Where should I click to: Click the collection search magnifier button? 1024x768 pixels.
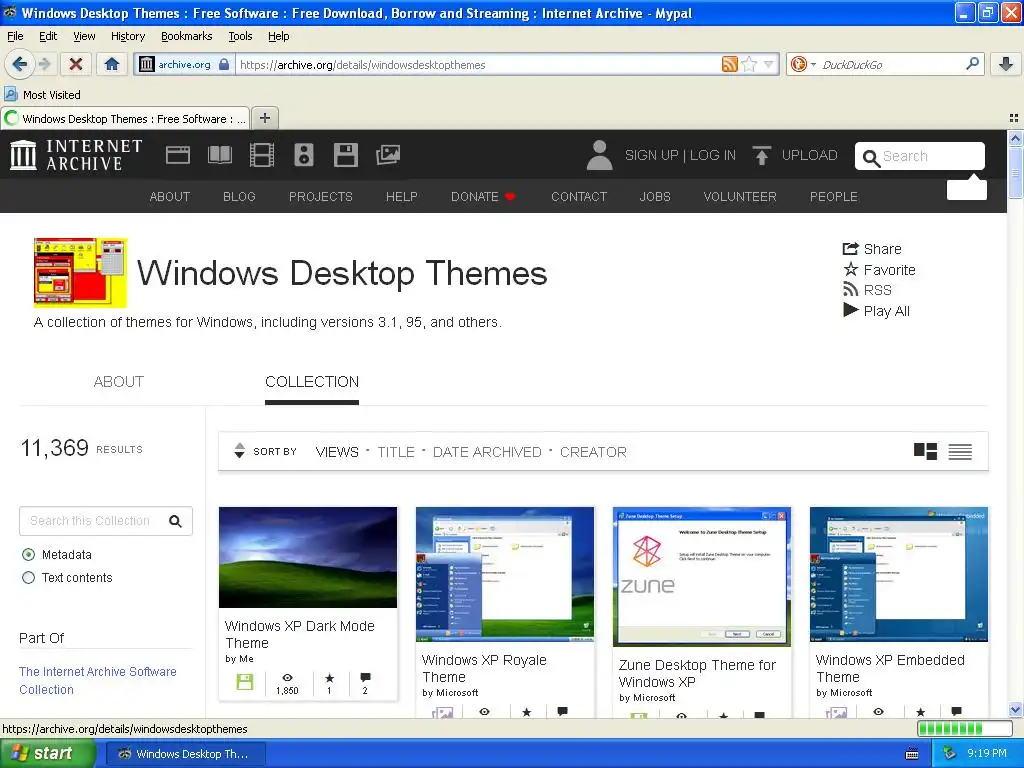pos(176,520)
